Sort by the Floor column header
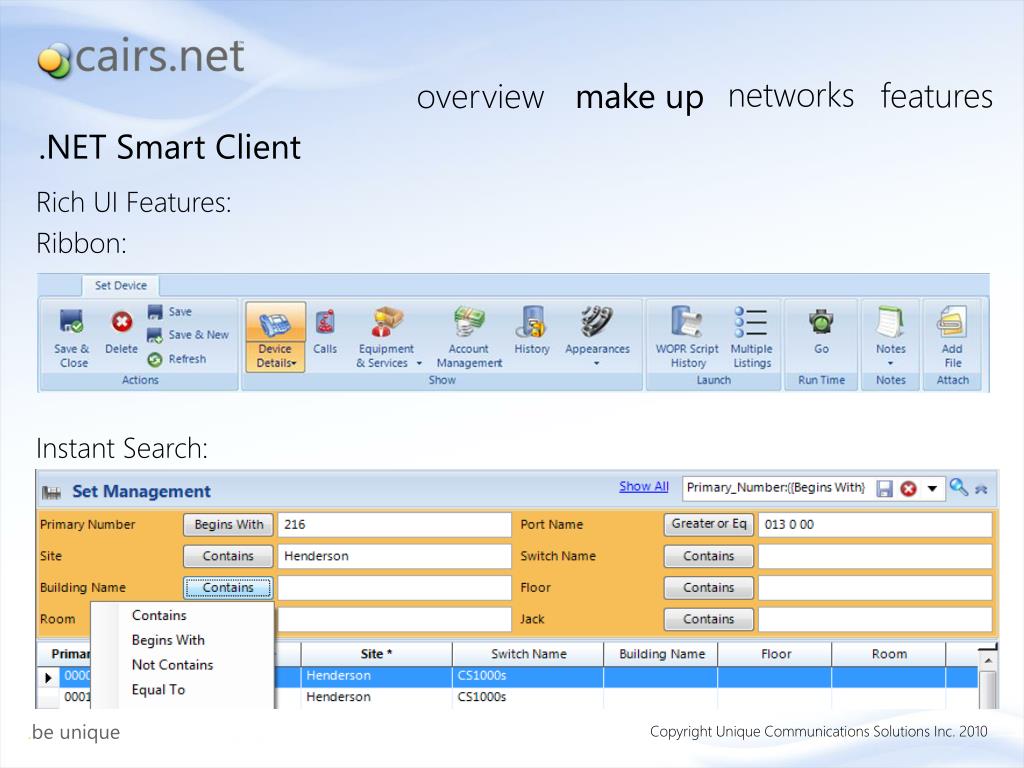 coord(775,654)
